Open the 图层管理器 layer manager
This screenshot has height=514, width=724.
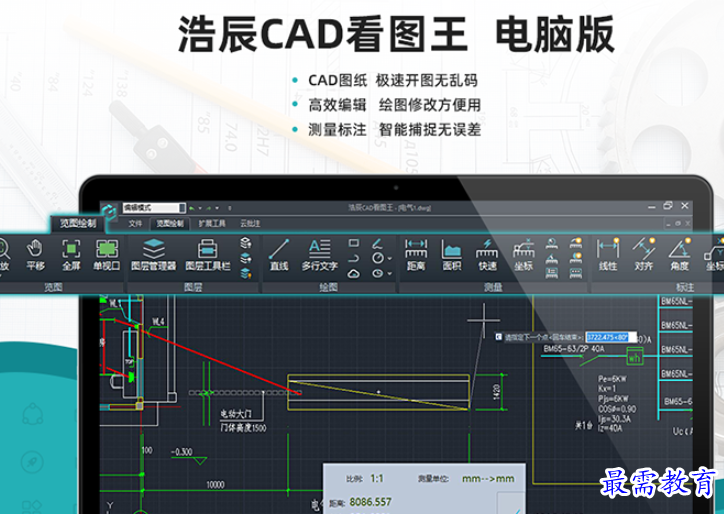coord(154,254)
